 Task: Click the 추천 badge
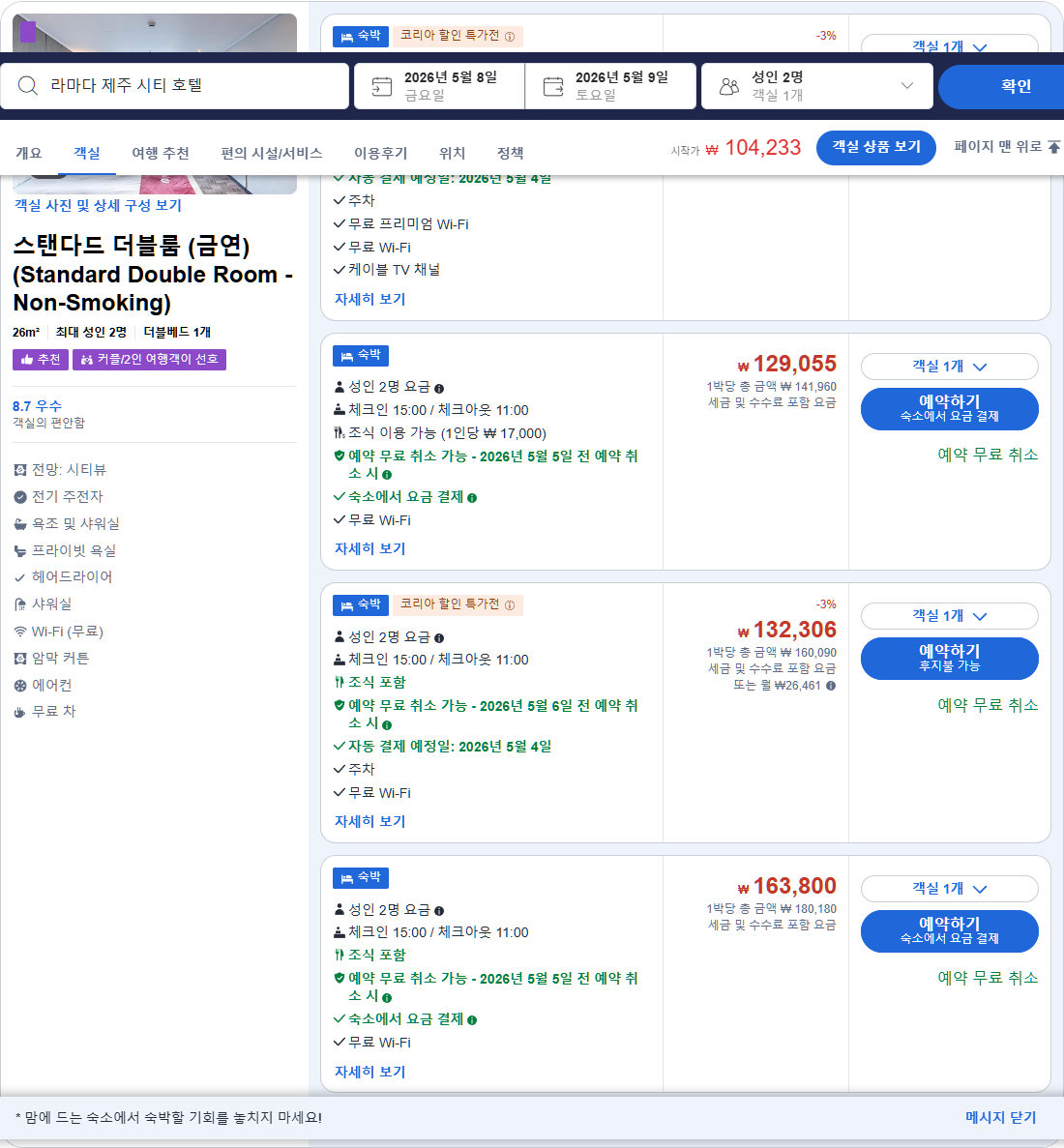pyautogui.click(x=41, y=360)
